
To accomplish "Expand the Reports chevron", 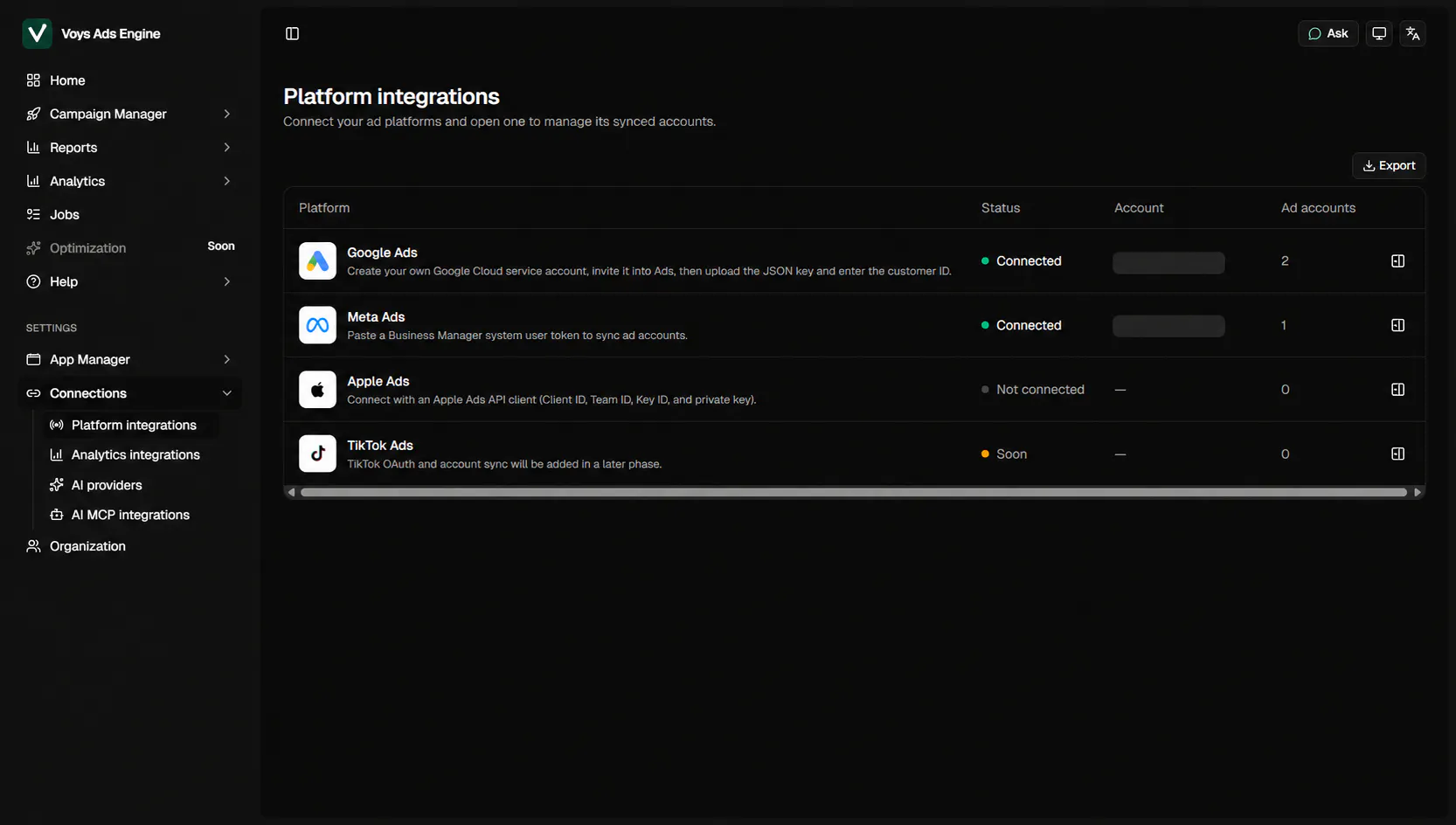I will 227,148.
